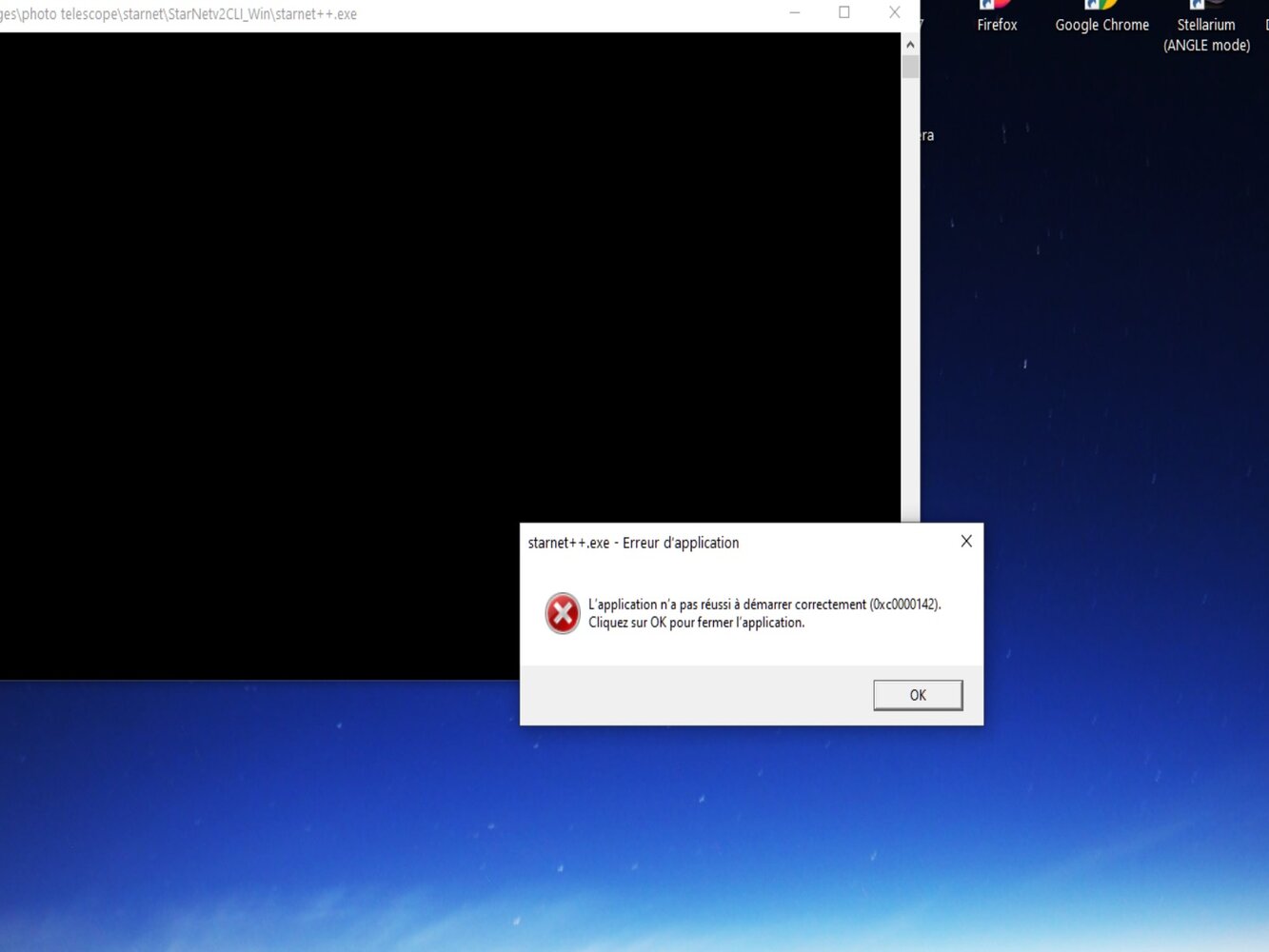Close the Erreur d'application dialog

(966, 542)
